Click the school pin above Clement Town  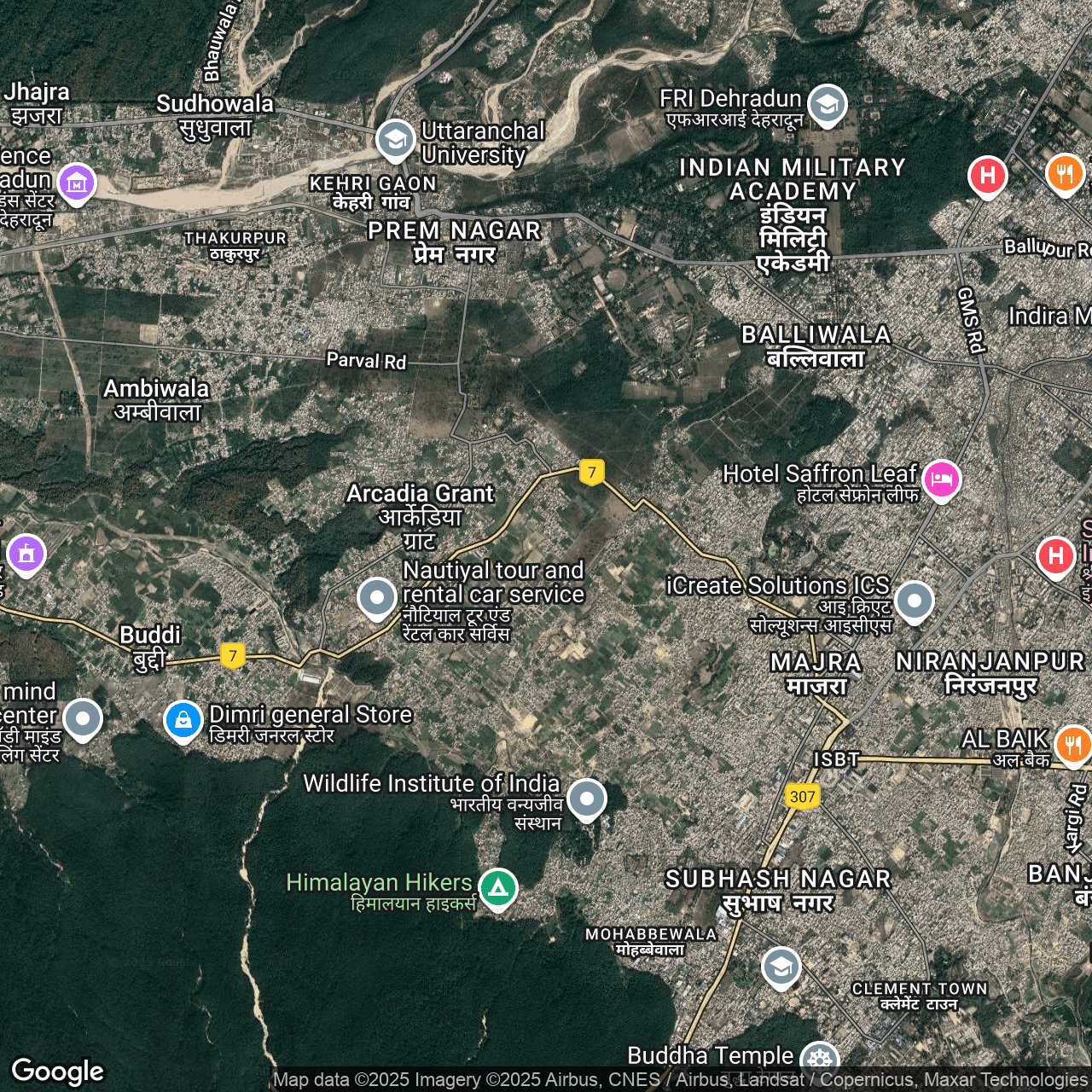pos(781,967)
